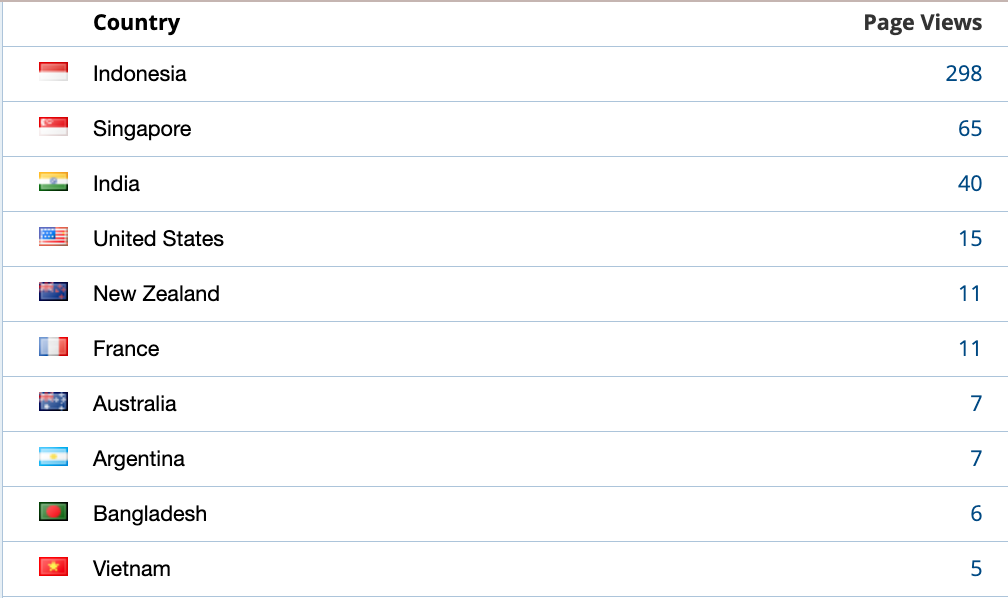Click the Country column header

click(x=136, y=23)
